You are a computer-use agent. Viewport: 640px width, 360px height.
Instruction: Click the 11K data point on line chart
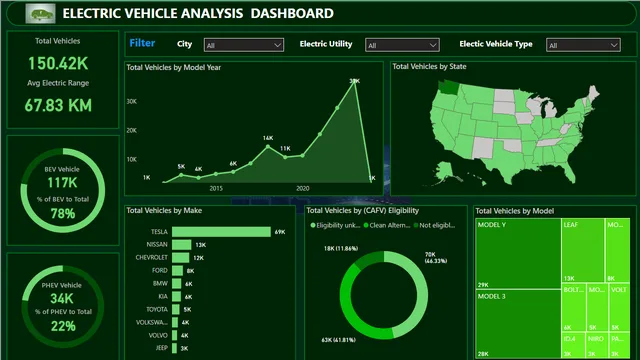click(x=285, y=157)
